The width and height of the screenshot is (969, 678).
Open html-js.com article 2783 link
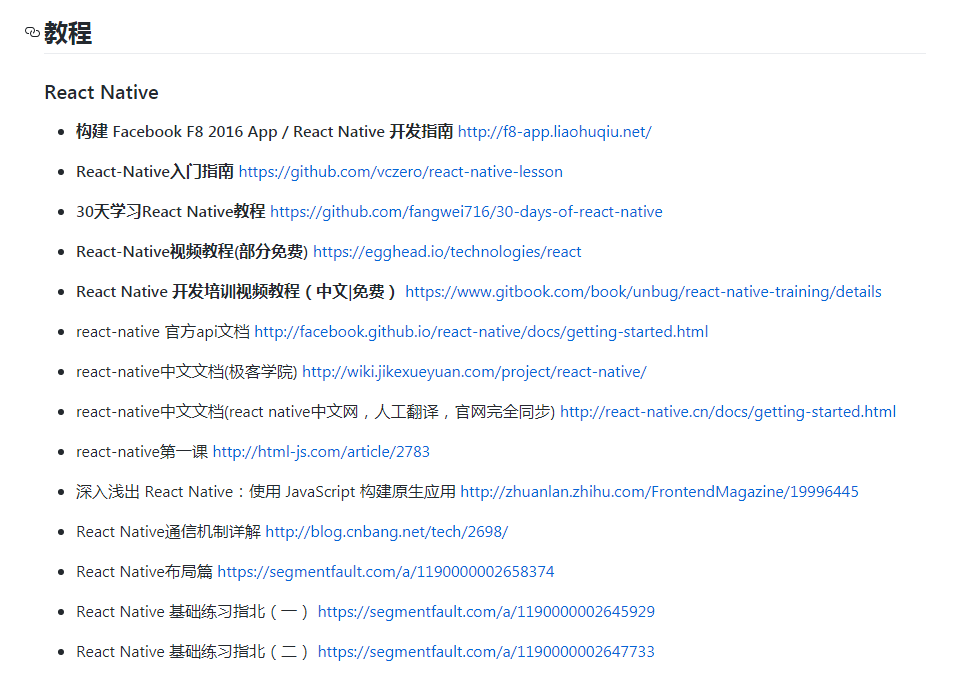click(321, 452)
